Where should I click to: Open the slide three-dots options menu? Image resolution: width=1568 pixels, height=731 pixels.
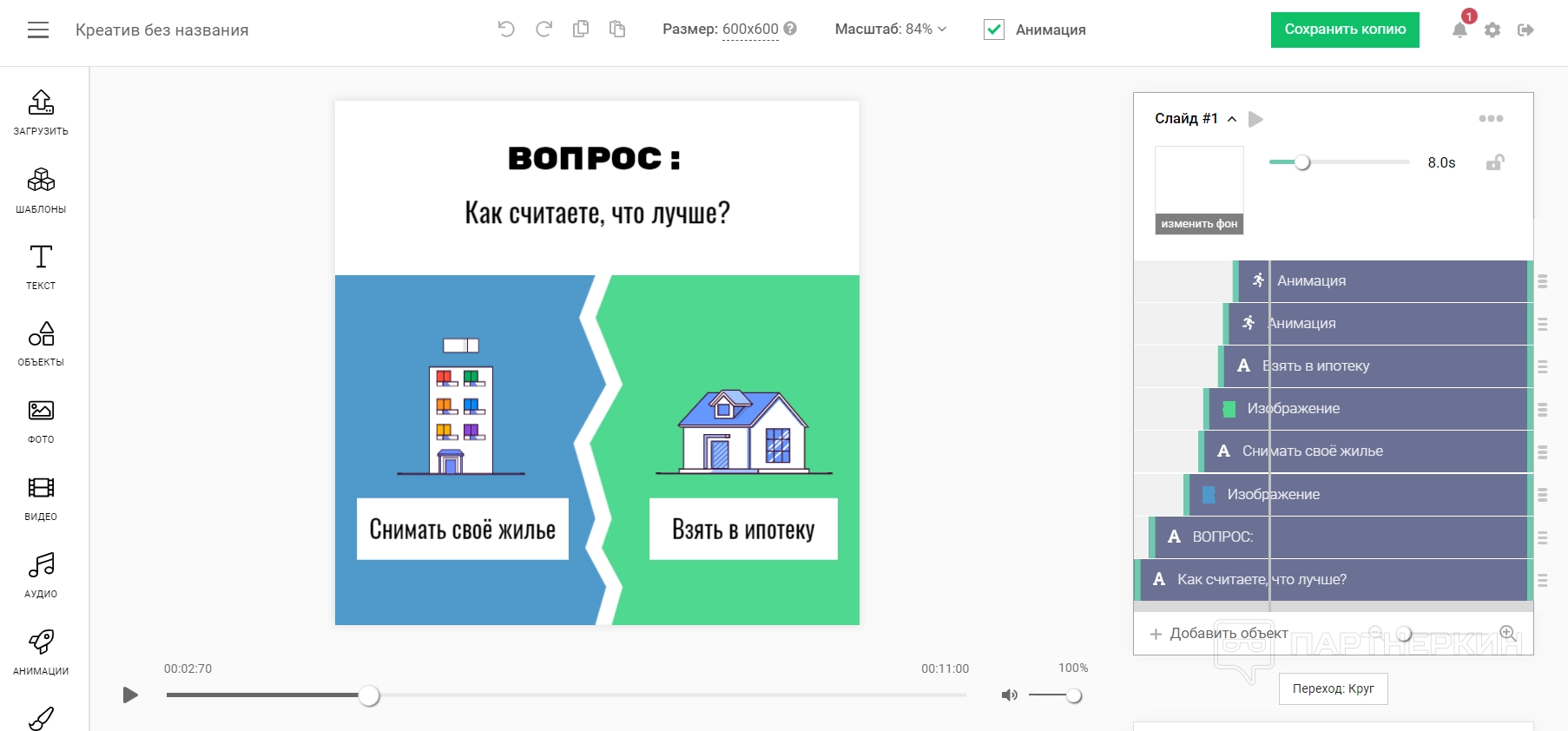coord(1491,119)
